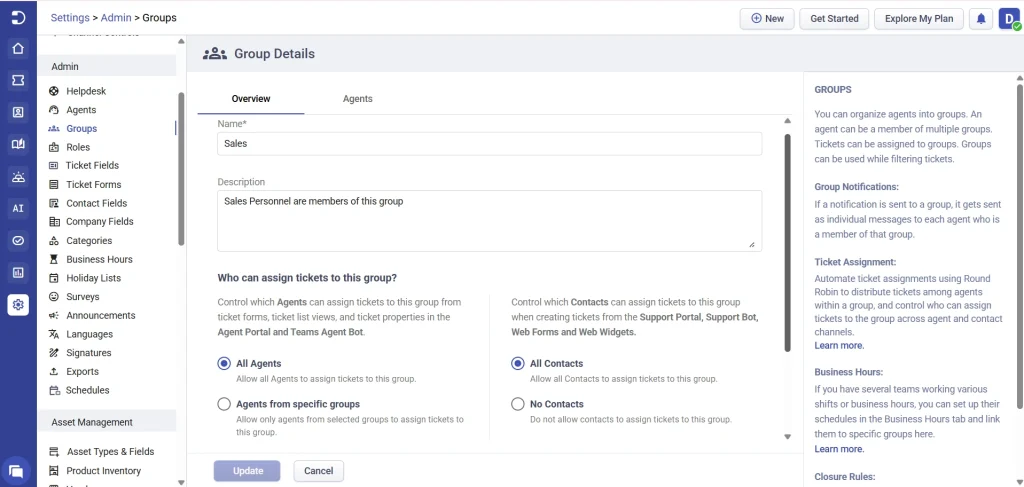Click the New button in top bar
Image resolution: width=1024 pixels, height=487 pixels.
[767, 19]
